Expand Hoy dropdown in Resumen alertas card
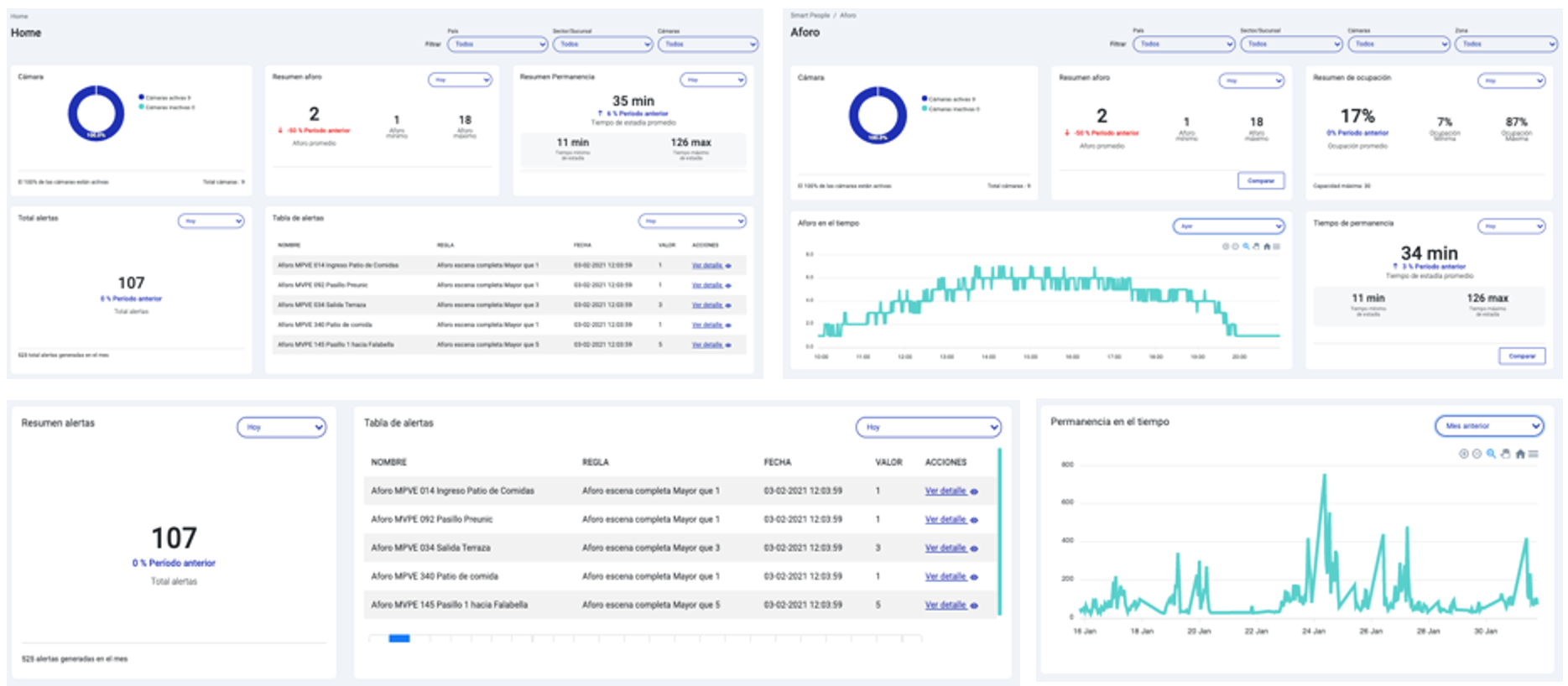The height and width of the screenshot is (686, 1568). click(x=281, y=427)
